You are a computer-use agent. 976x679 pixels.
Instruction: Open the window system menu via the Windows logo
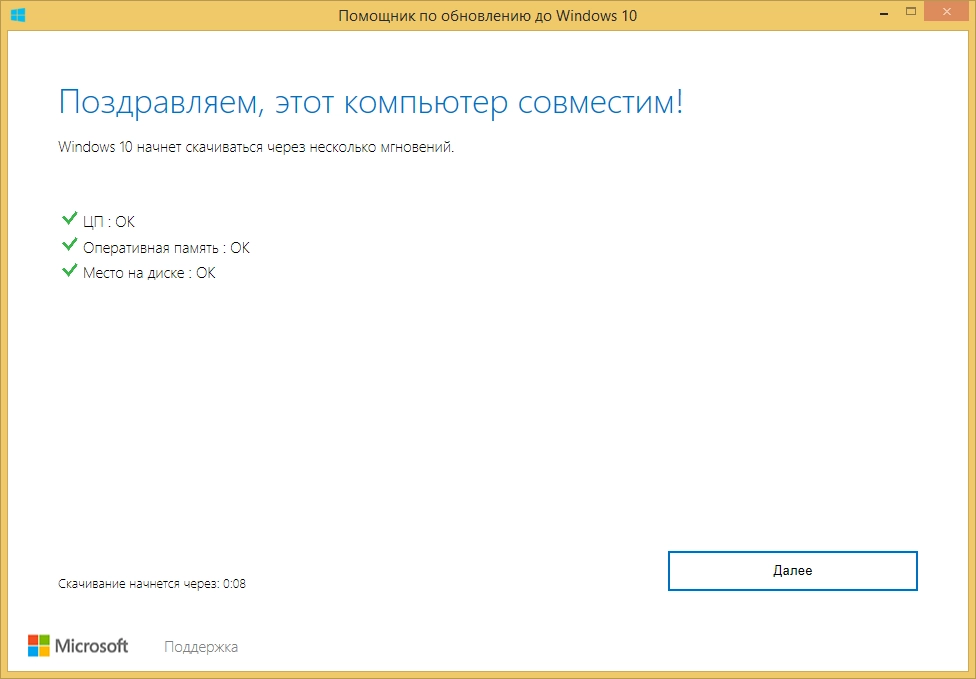click(x=18, y=14)
